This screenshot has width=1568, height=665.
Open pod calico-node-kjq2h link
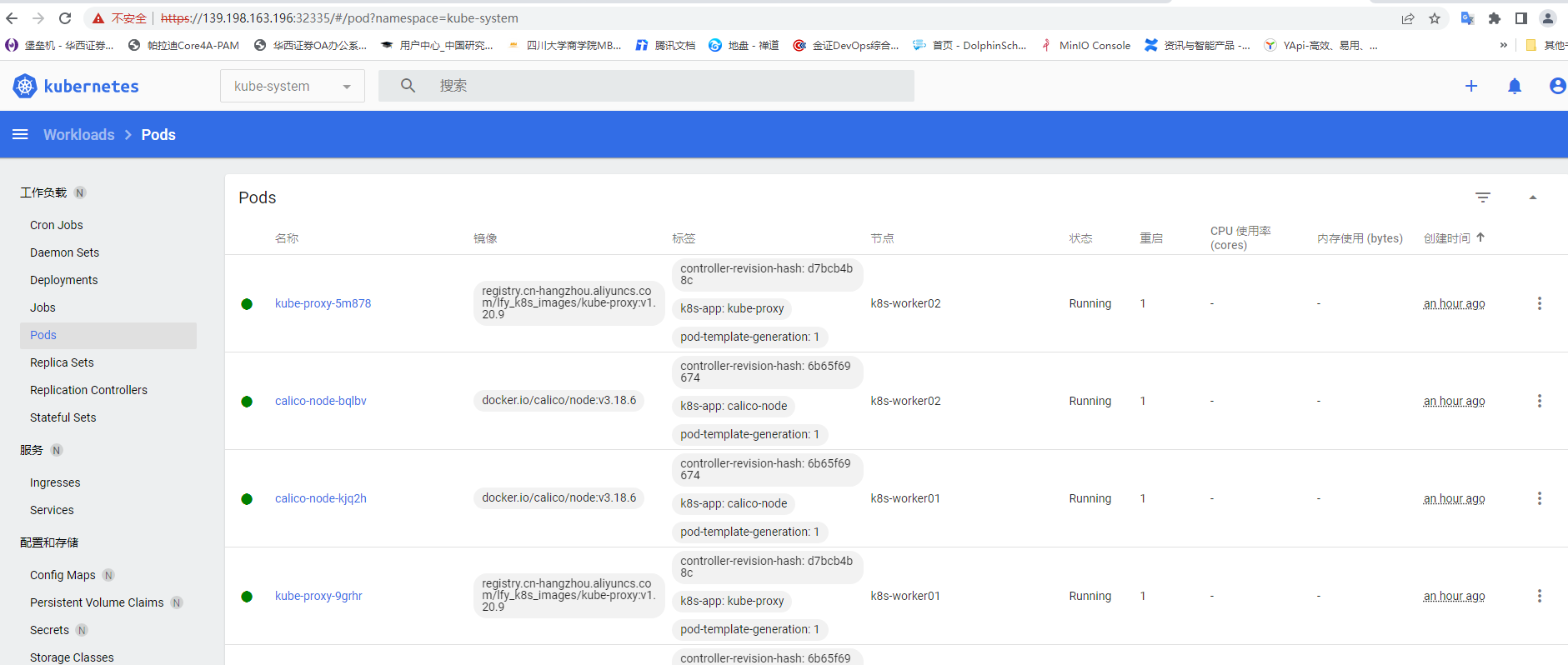(x=321, y=498)
